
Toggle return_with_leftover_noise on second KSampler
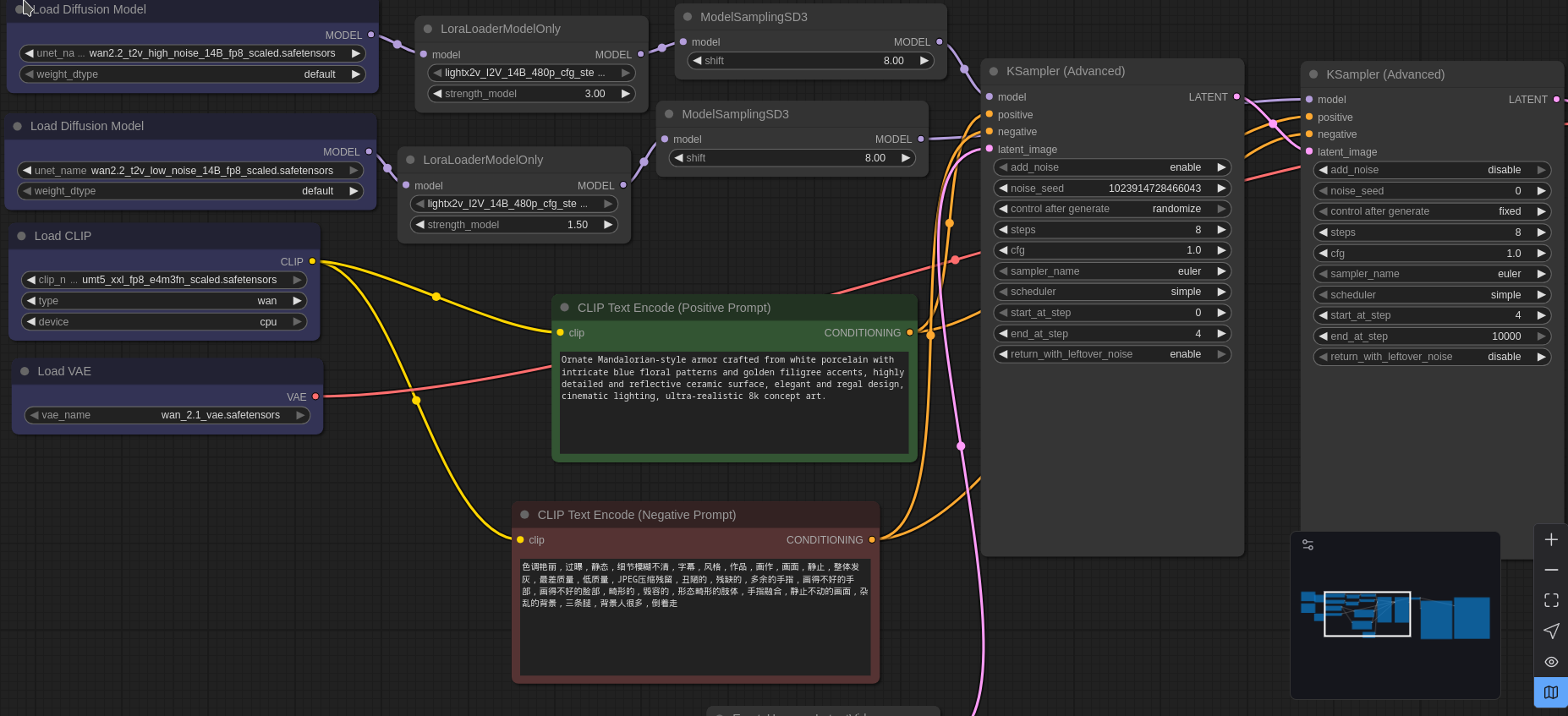point(1432,357)
